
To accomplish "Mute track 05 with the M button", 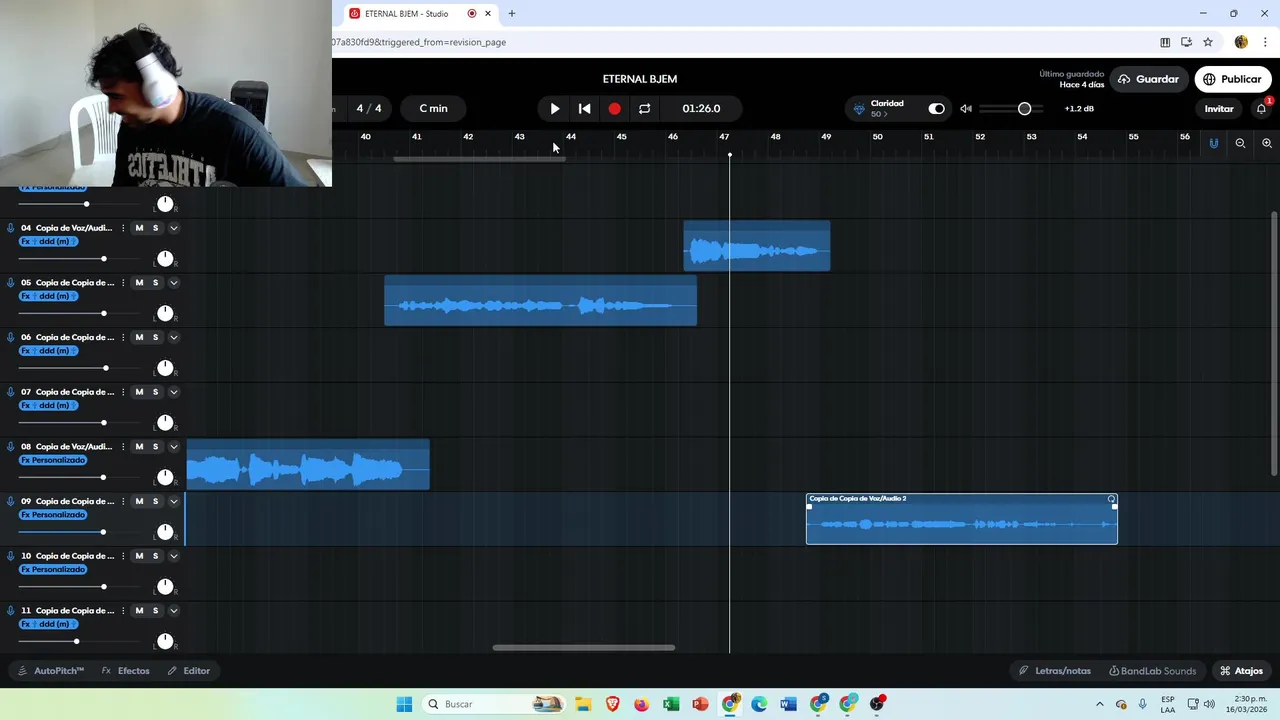I will pyautogui.click(x=139, y=283).
